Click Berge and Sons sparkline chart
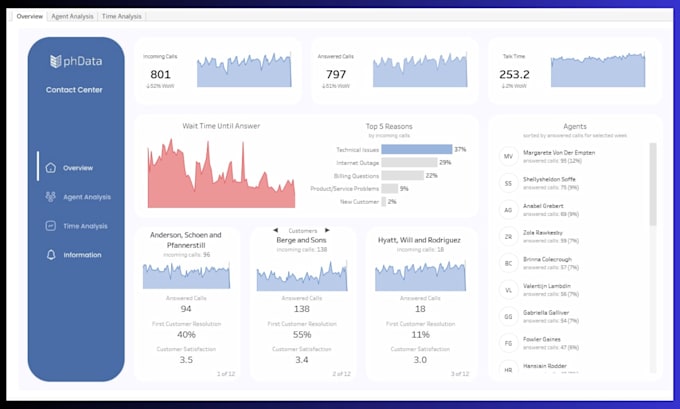The image size is (680, 409). 302,276
